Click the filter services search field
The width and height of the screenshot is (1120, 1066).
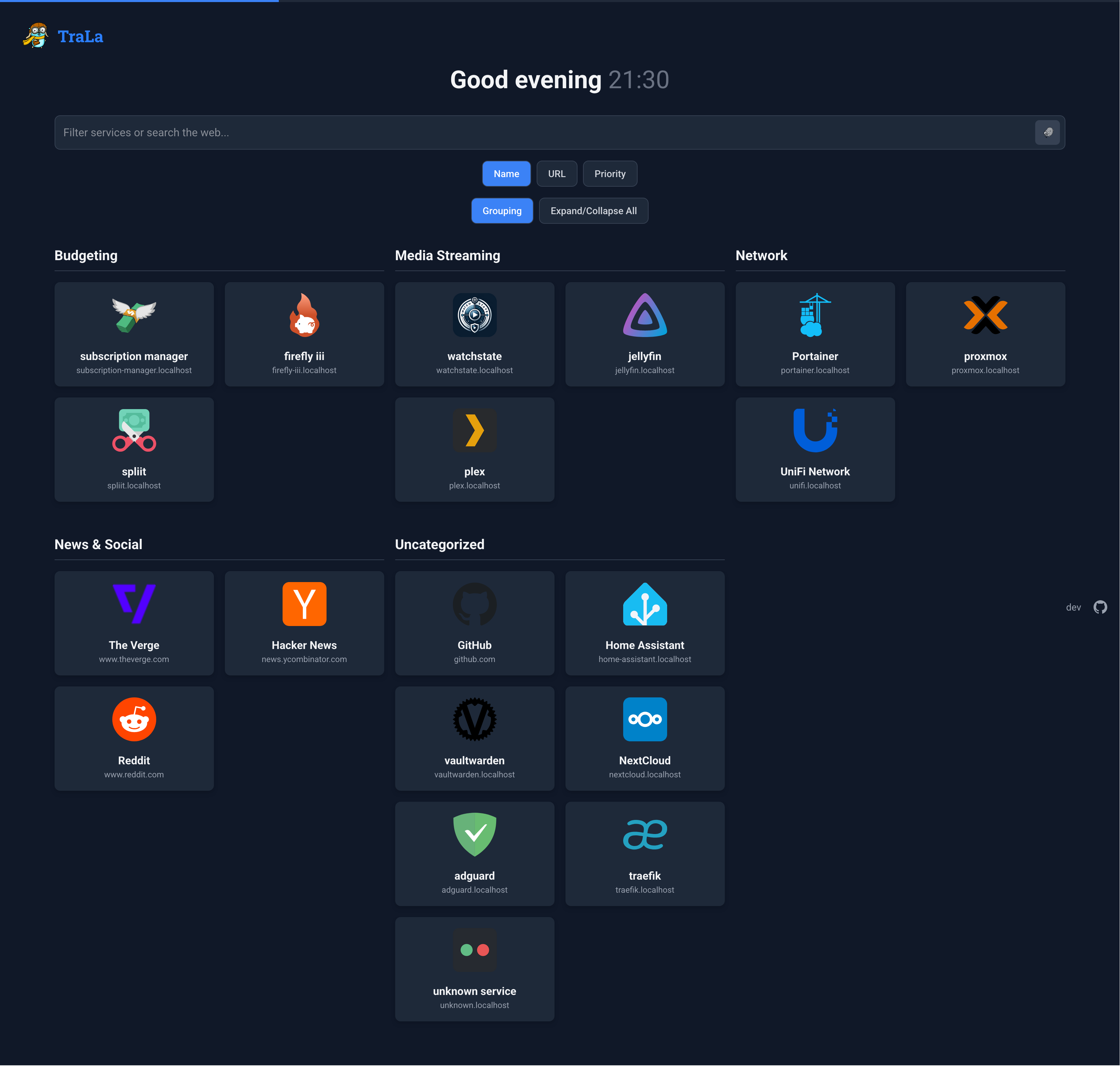[398, 132]
